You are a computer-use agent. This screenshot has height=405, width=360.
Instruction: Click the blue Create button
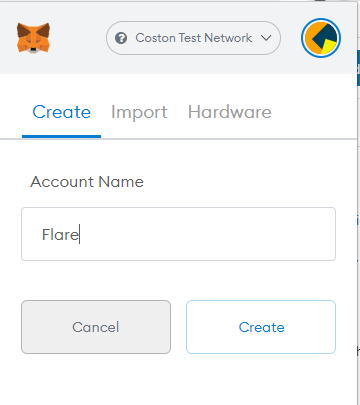pos(261,327)
